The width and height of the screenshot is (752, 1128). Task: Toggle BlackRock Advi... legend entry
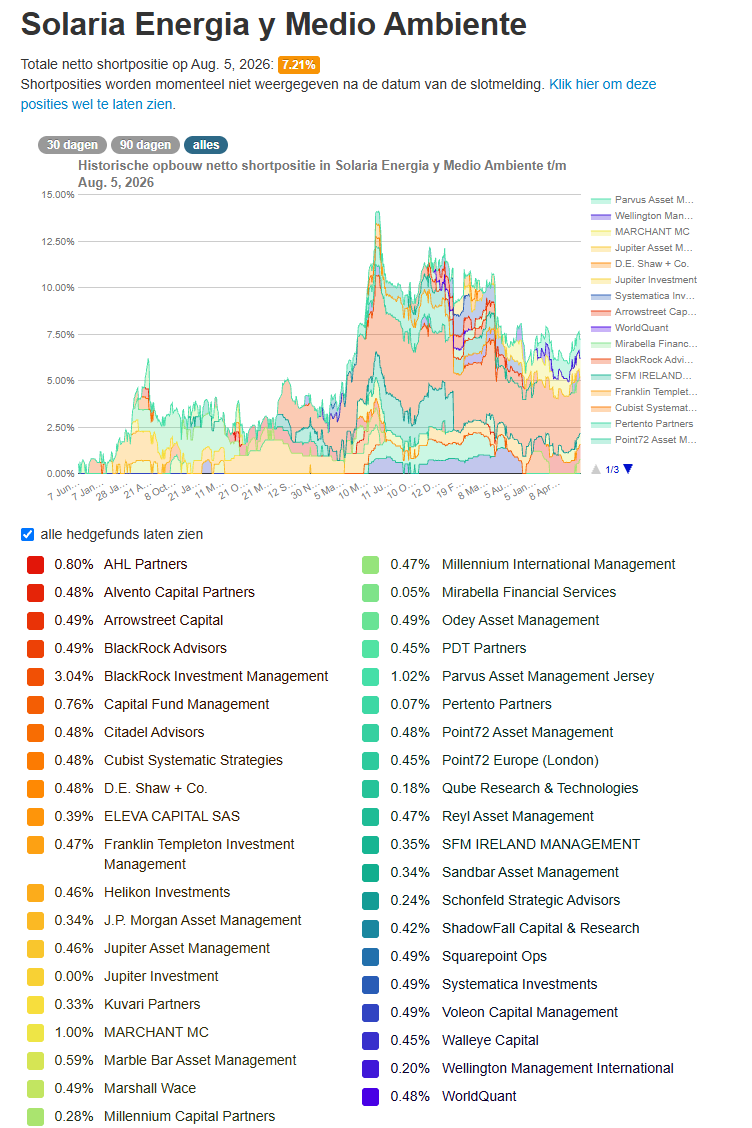pyautogui.click(x=642, y=360)
